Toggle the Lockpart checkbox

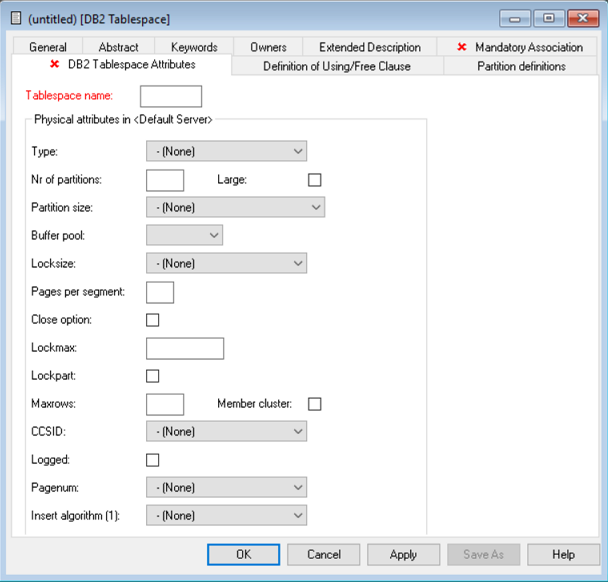click(x=153, y=376)
